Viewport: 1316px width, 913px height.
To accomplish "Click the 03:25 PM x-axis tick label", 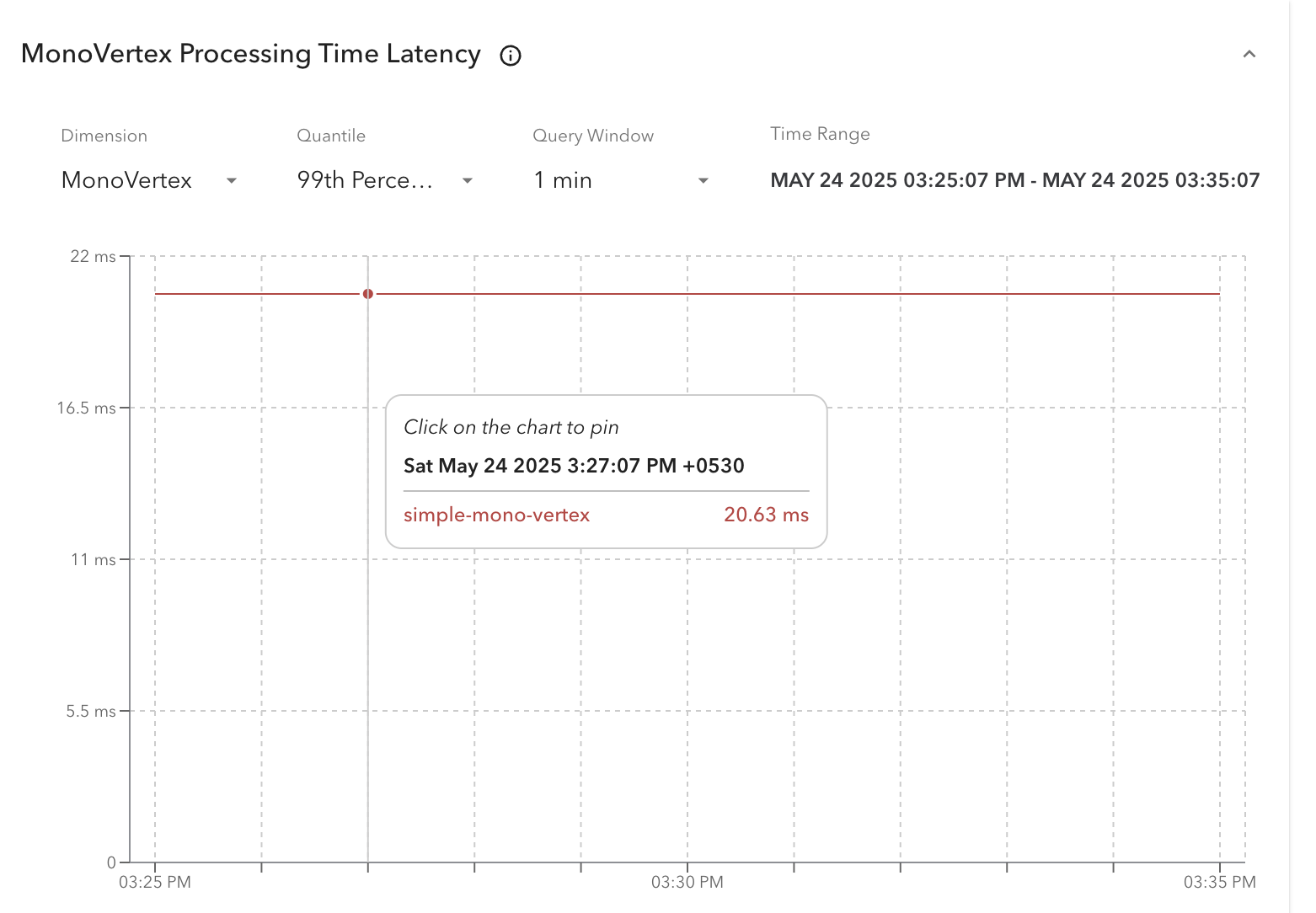I will click(155, 882).
